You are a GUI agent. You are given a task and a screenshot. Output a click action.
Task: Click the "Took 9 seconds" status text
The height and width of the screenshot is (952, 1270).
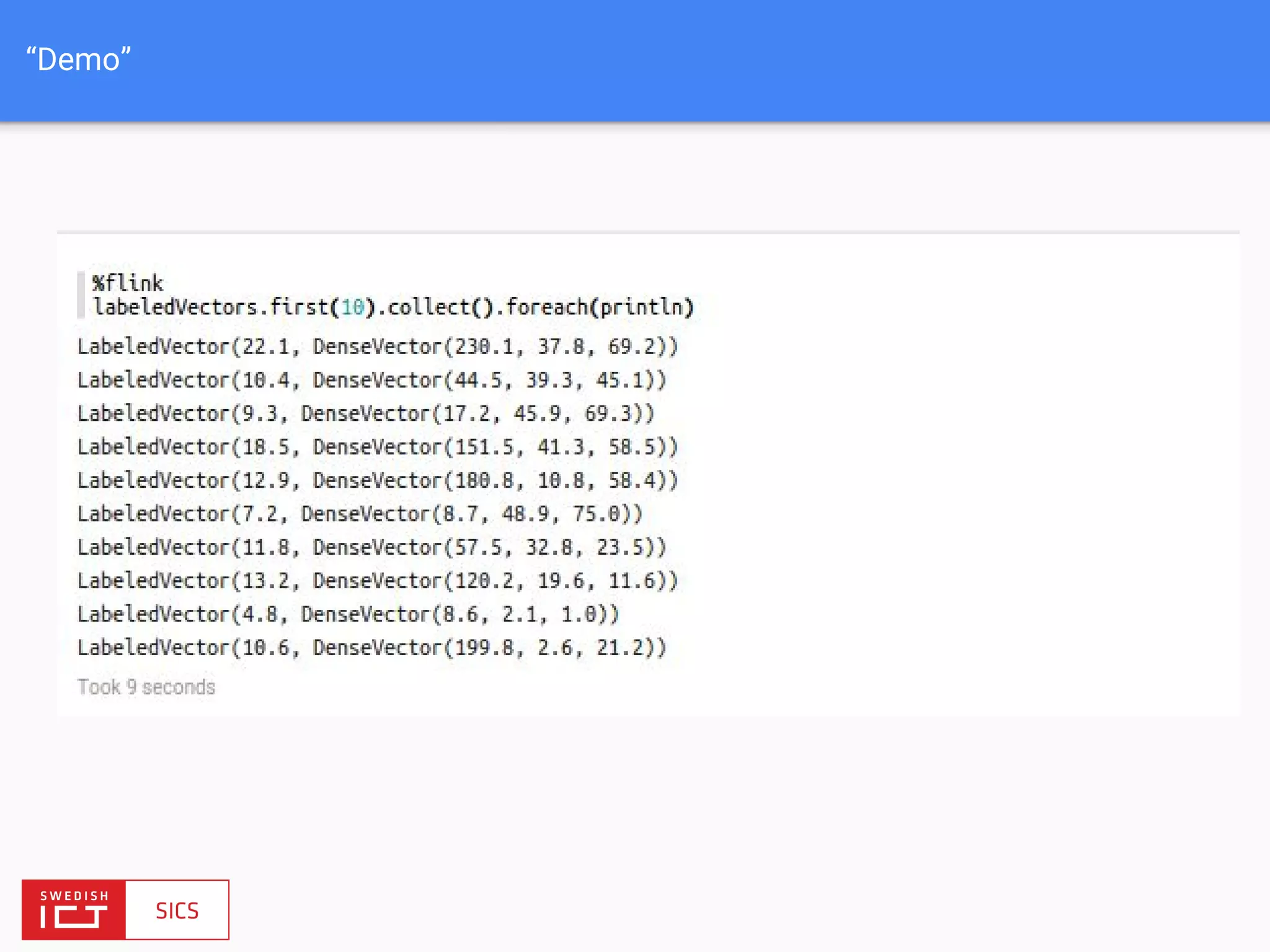[146, 687]
